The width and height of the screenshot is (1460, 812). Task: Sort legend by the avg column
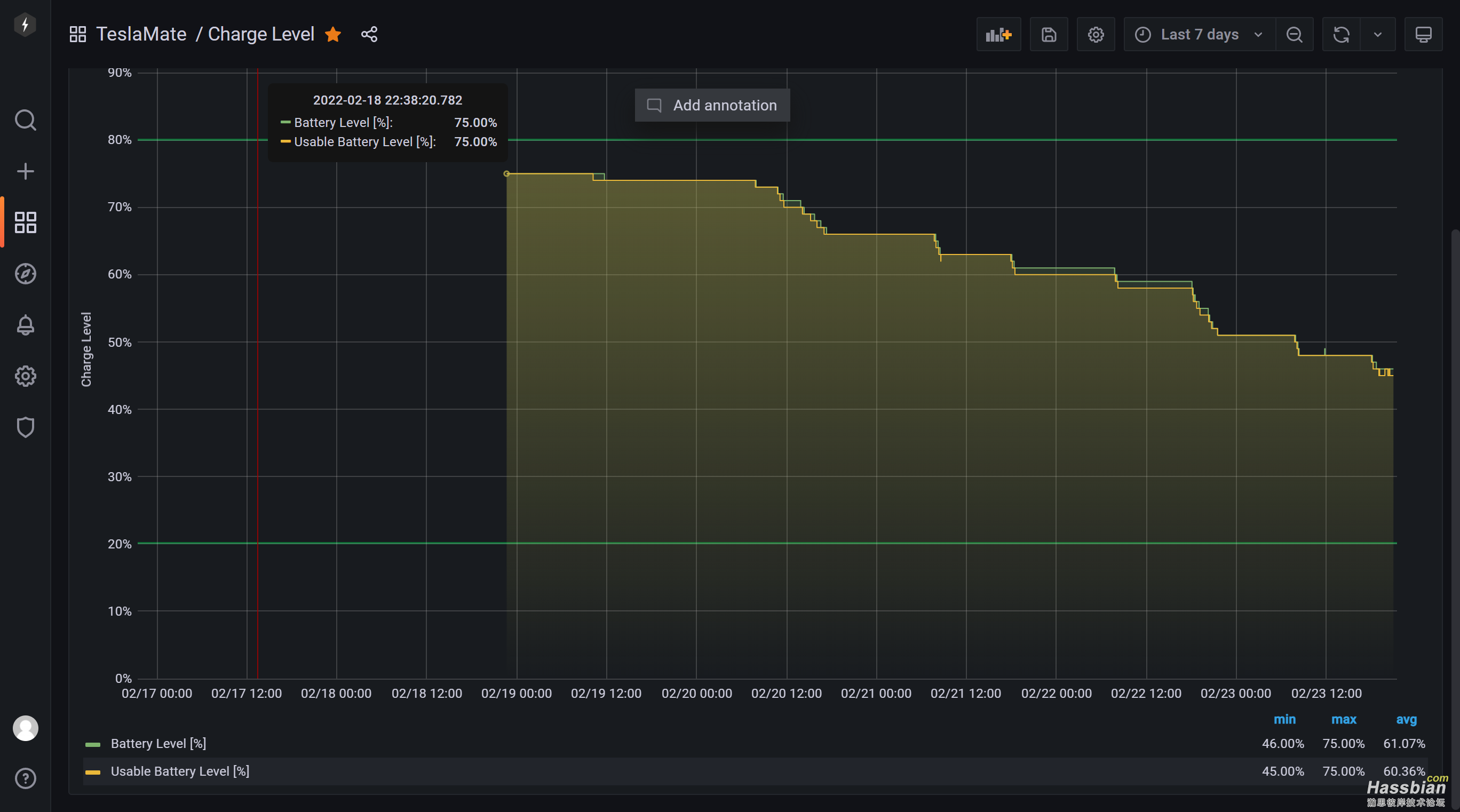(1406, 719)
